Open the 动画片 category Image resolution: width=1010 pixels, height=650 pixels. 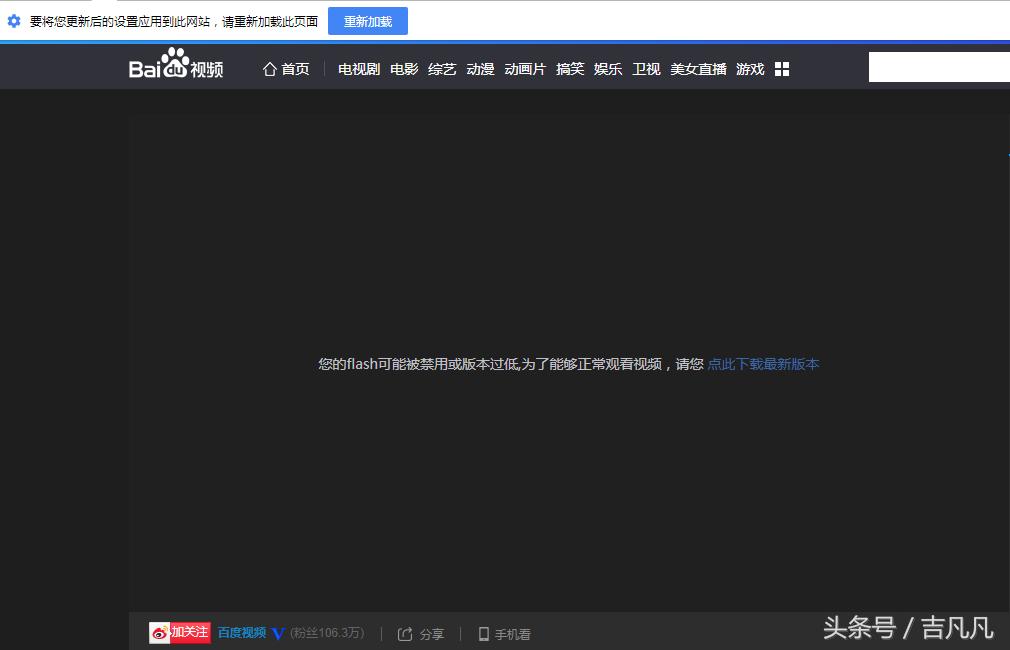(x=524, y=68)
